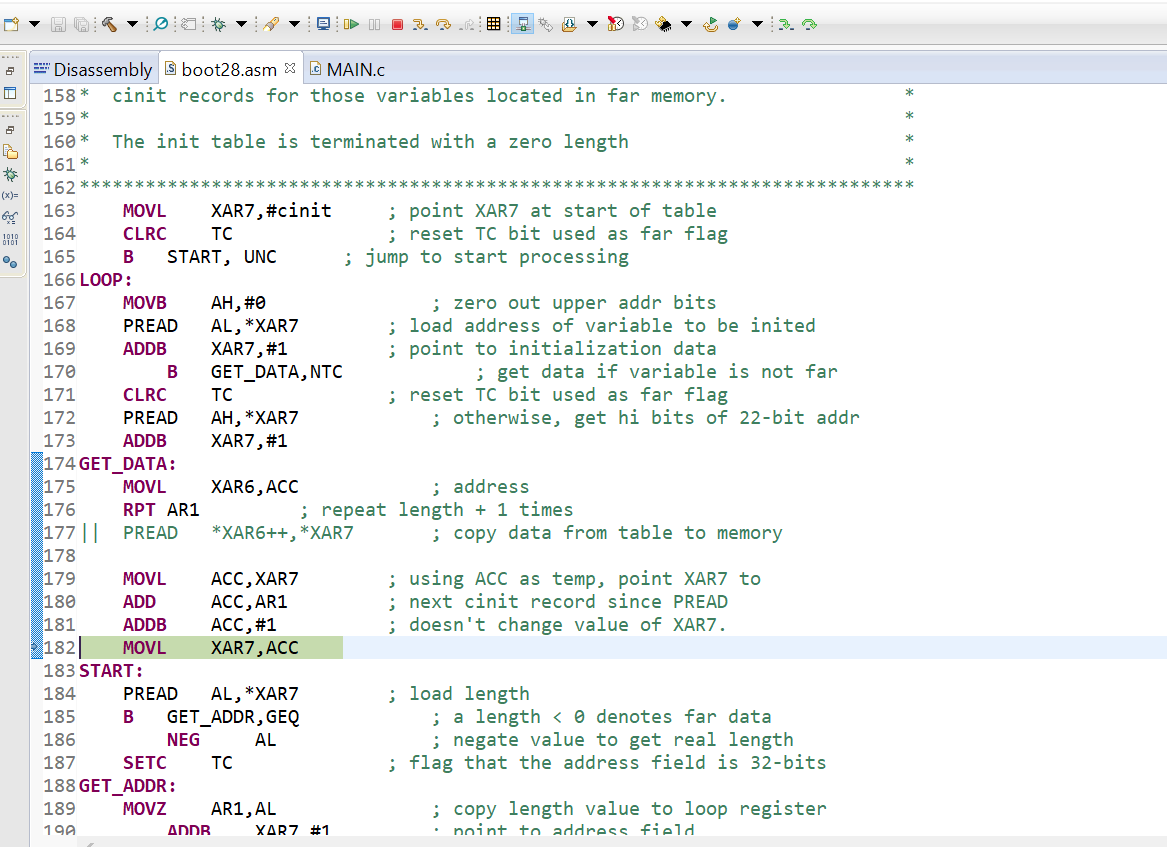The image size is (1167, 847).
Task: Click the Terminate red square icon
Action: click(x=395, y=23)
